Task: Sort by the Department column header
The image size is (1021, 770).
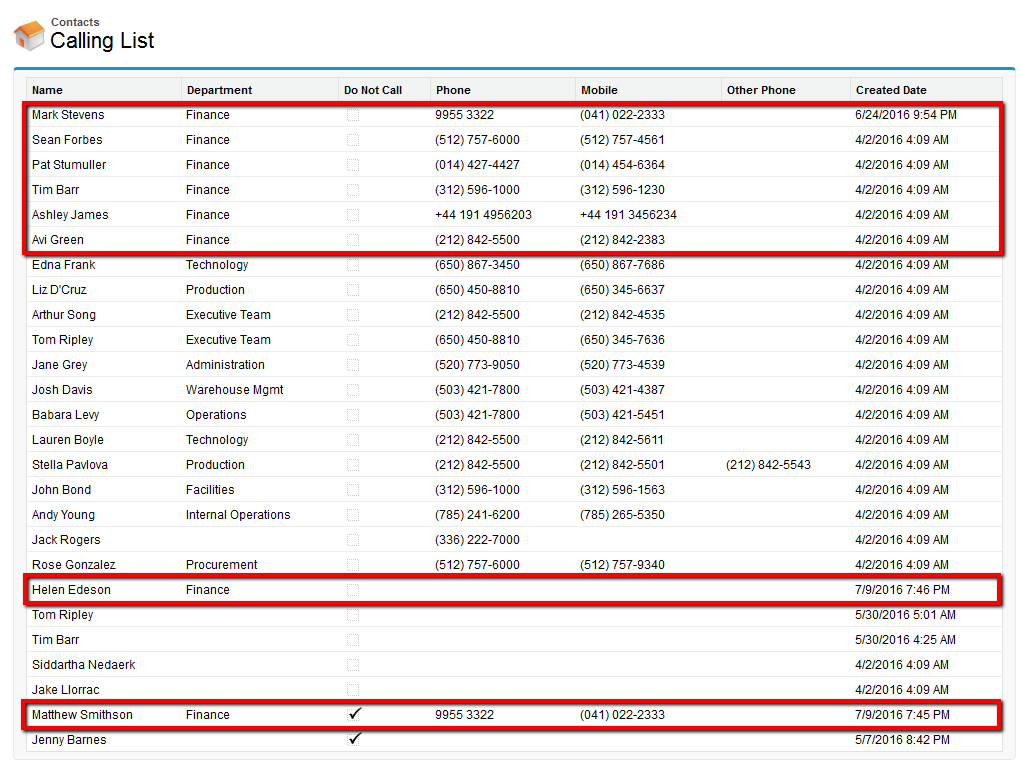Action: [219, 90]
